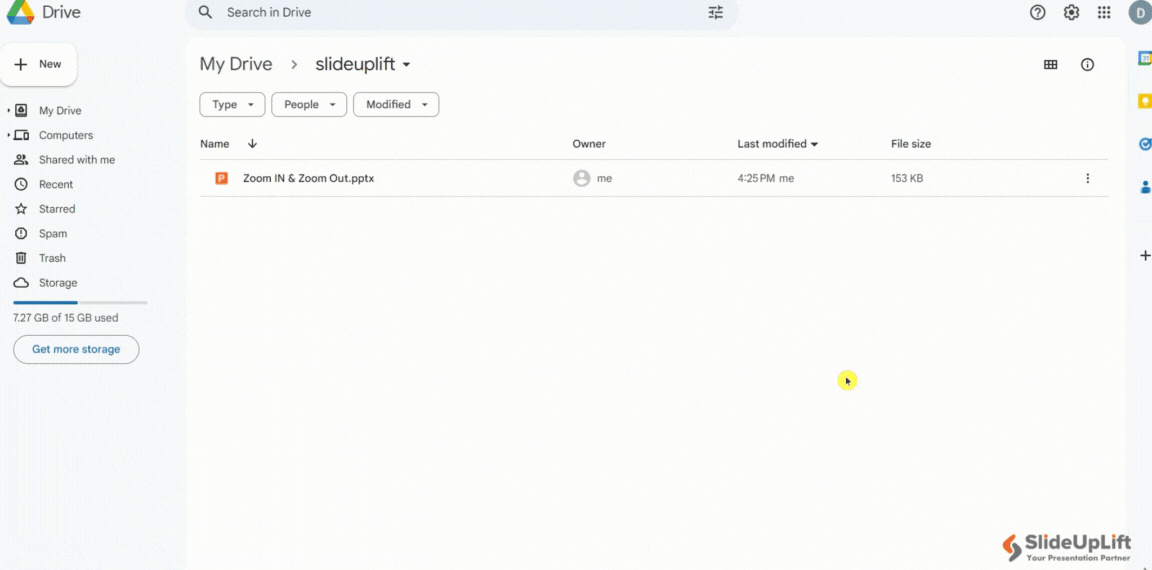This screenshot has width=1152, height=570.
Task: Click the New button
Action: [38, 65]
